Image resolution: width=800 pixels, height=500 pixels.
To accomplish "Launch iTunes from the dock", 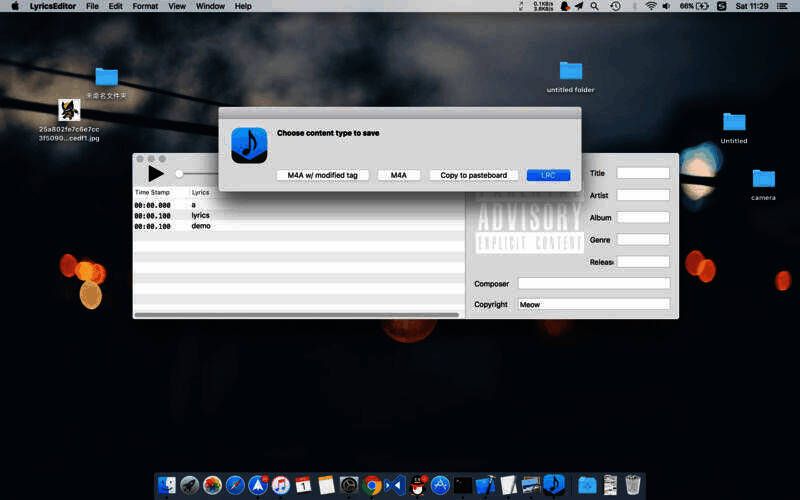I will [x=281, y=485].
